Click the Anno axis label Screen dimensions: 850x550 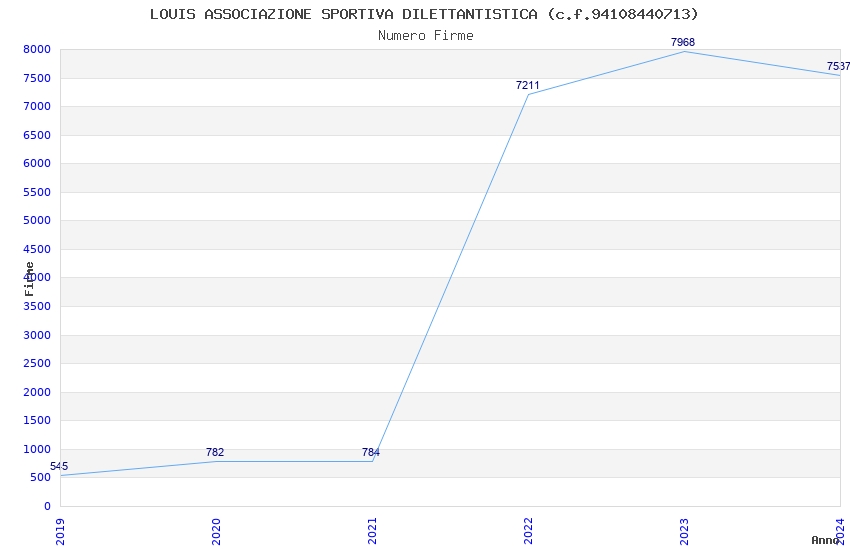(x=825, y=540)
